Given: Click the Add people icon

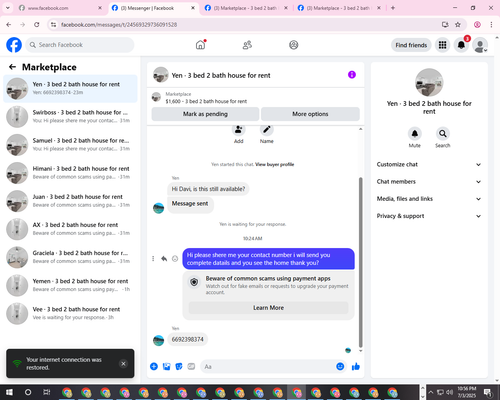Looking at the screenshot, I should coord(238,130).
